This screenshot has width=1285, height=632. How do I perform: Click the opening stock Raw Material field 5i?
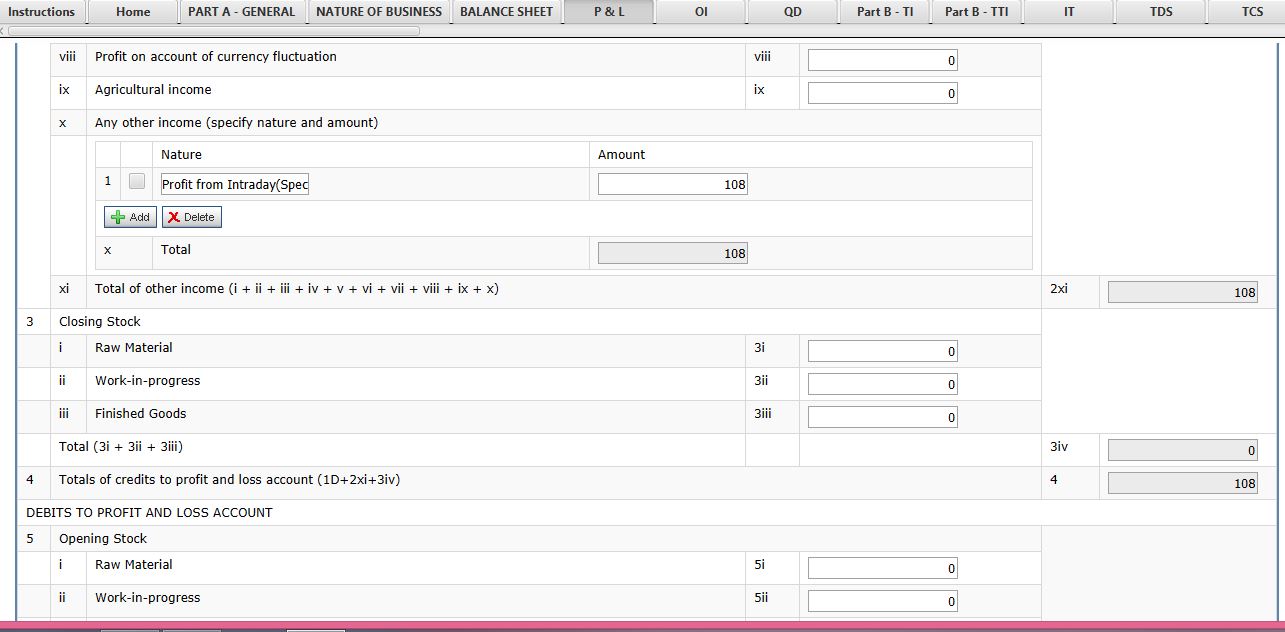(x=883, y=568)
